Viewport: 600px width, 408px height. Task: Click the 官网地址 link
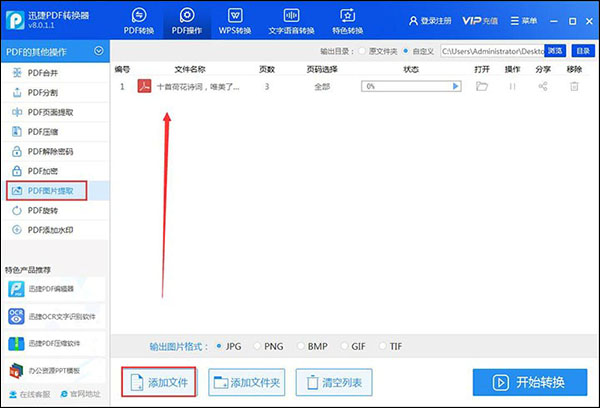(x=80, y=394)
